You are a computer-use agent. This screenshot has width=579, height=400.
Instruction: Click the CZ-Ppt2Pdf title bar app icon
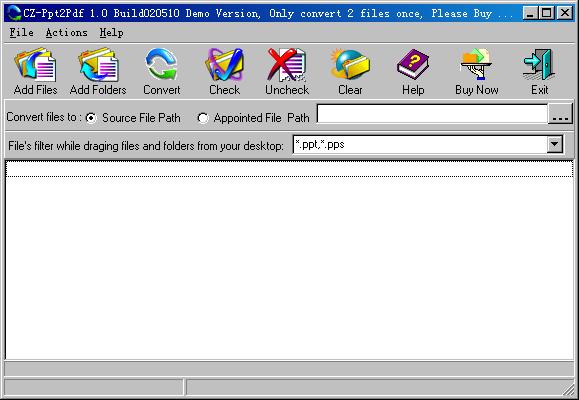point(14,13)
